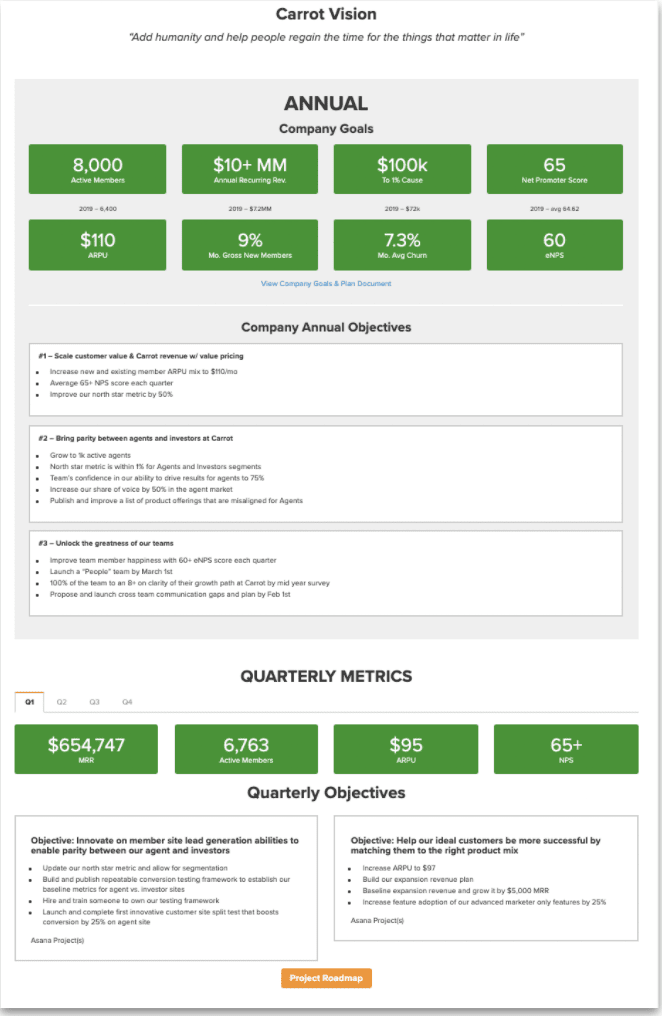This screenshot has height=1016, width=662.
Task: Select the 60 eNPS goal card
Action: point(554,245)
